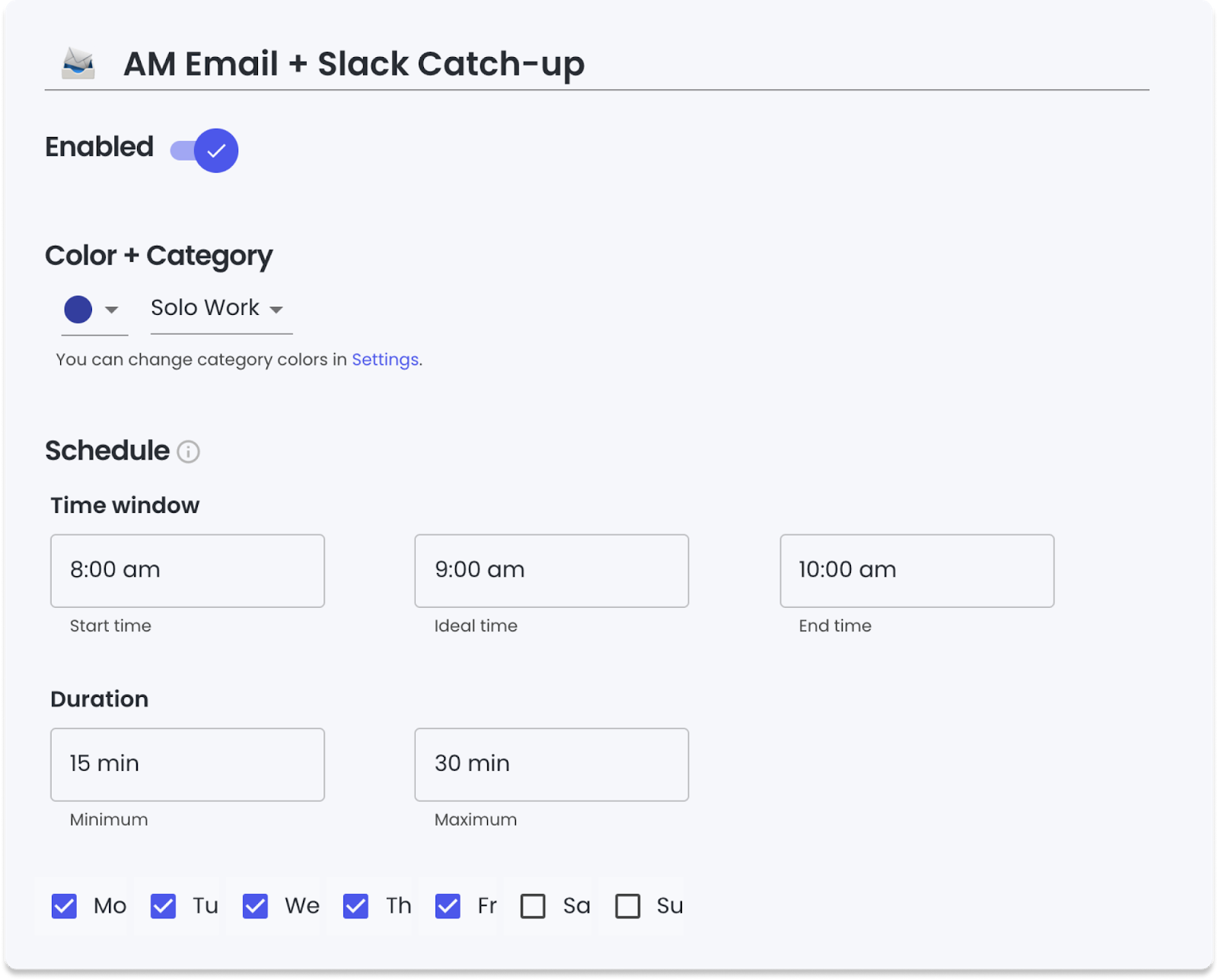Uncheck the Tuesday checkbox
This screenshot has width=1218, height=980.
point(164,906)
